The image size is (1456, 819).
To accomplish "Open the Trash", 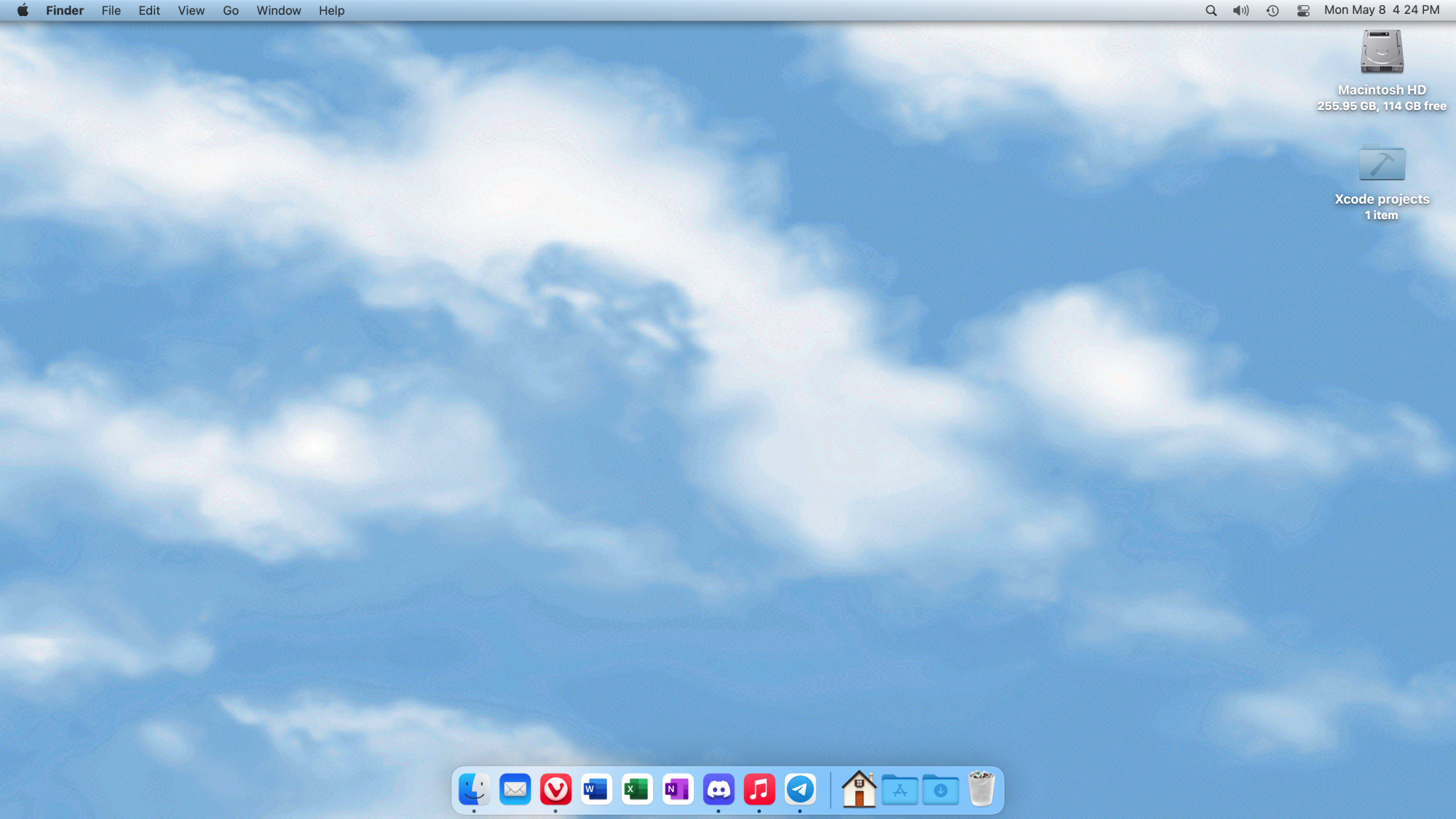I will click(982, 788).
